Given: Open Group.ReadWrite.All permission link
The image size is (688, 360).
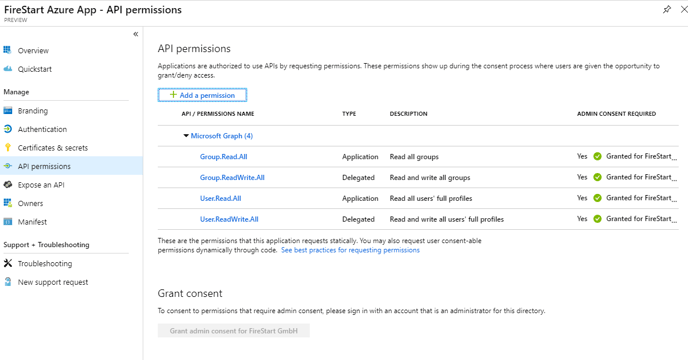Looking at the screenshot, I should point(232,177).
